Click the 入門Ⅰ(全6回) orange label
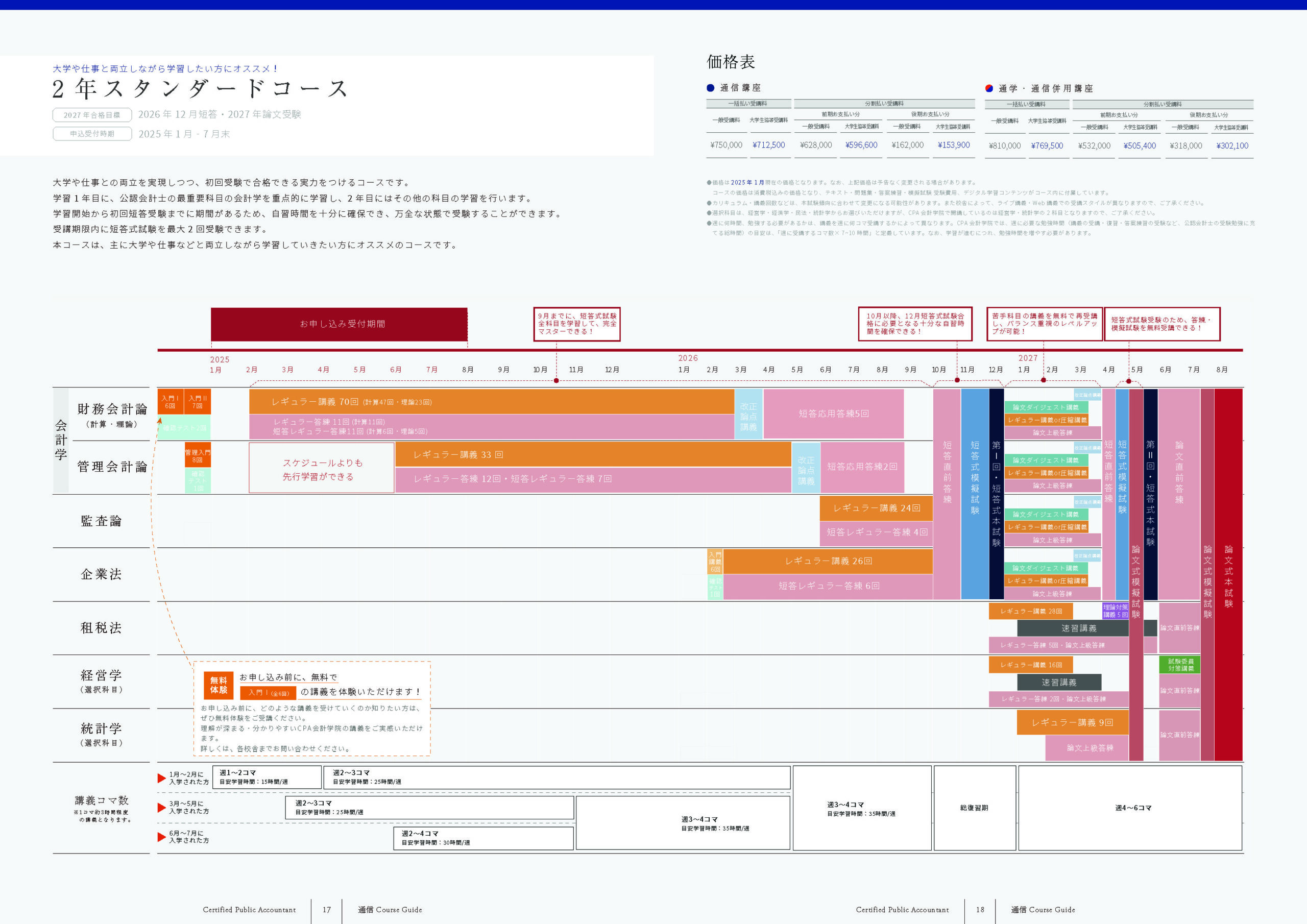This screenshot has height=924, width=1307. [268, 693]
